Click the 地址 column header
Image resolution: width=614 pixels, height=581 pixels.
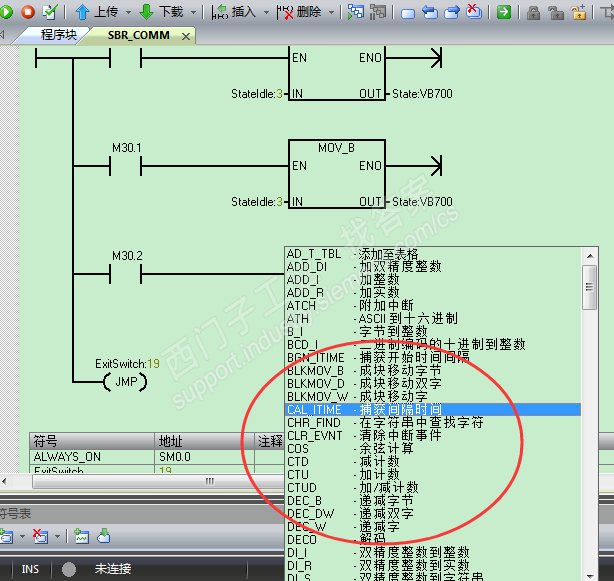pos(204,441)
